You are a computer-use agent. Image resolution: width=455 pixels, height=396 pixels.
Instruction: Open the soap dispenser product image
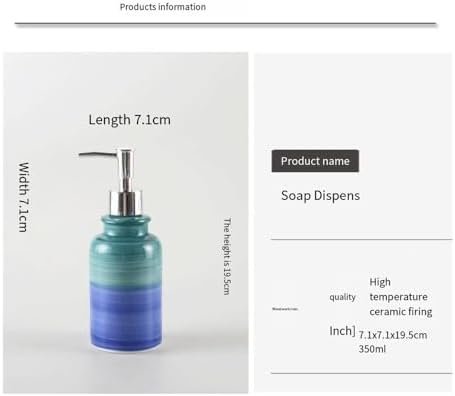[x=126, y=223]
